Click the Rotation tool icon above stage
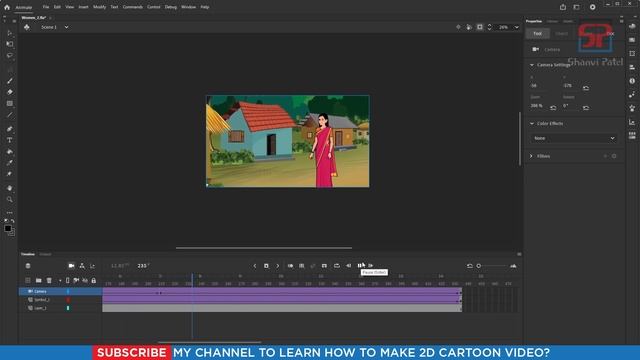Image resolution: width=640 pixels, height=360 pixels. coord(469,27)
